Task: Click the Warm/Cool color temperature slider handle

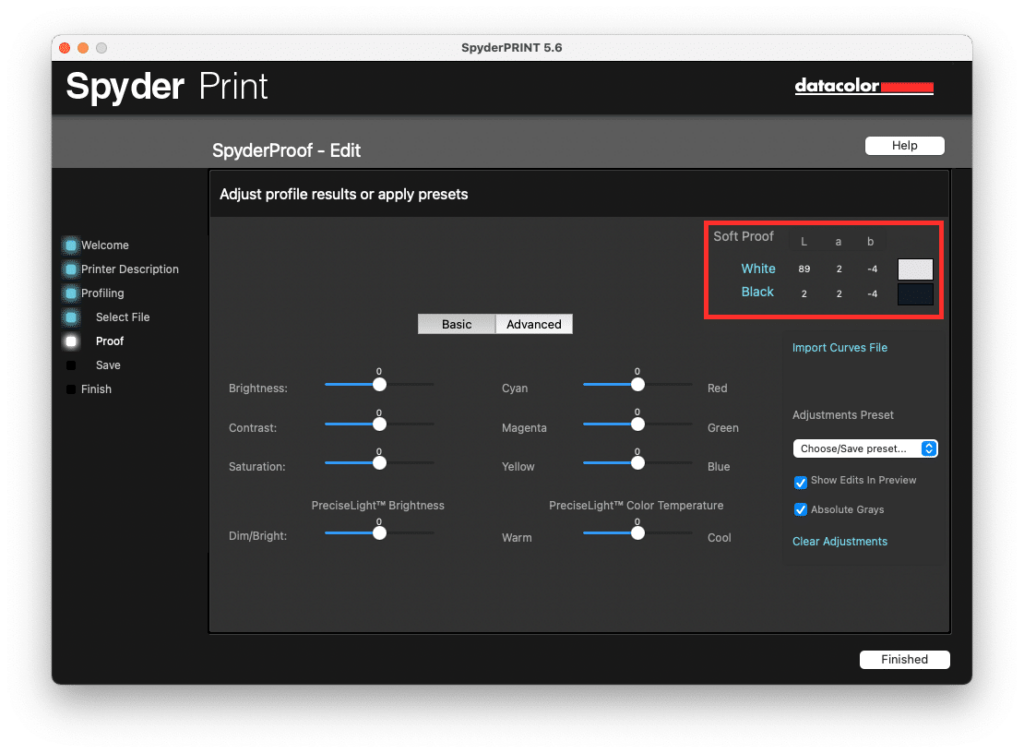Action: 638,533
